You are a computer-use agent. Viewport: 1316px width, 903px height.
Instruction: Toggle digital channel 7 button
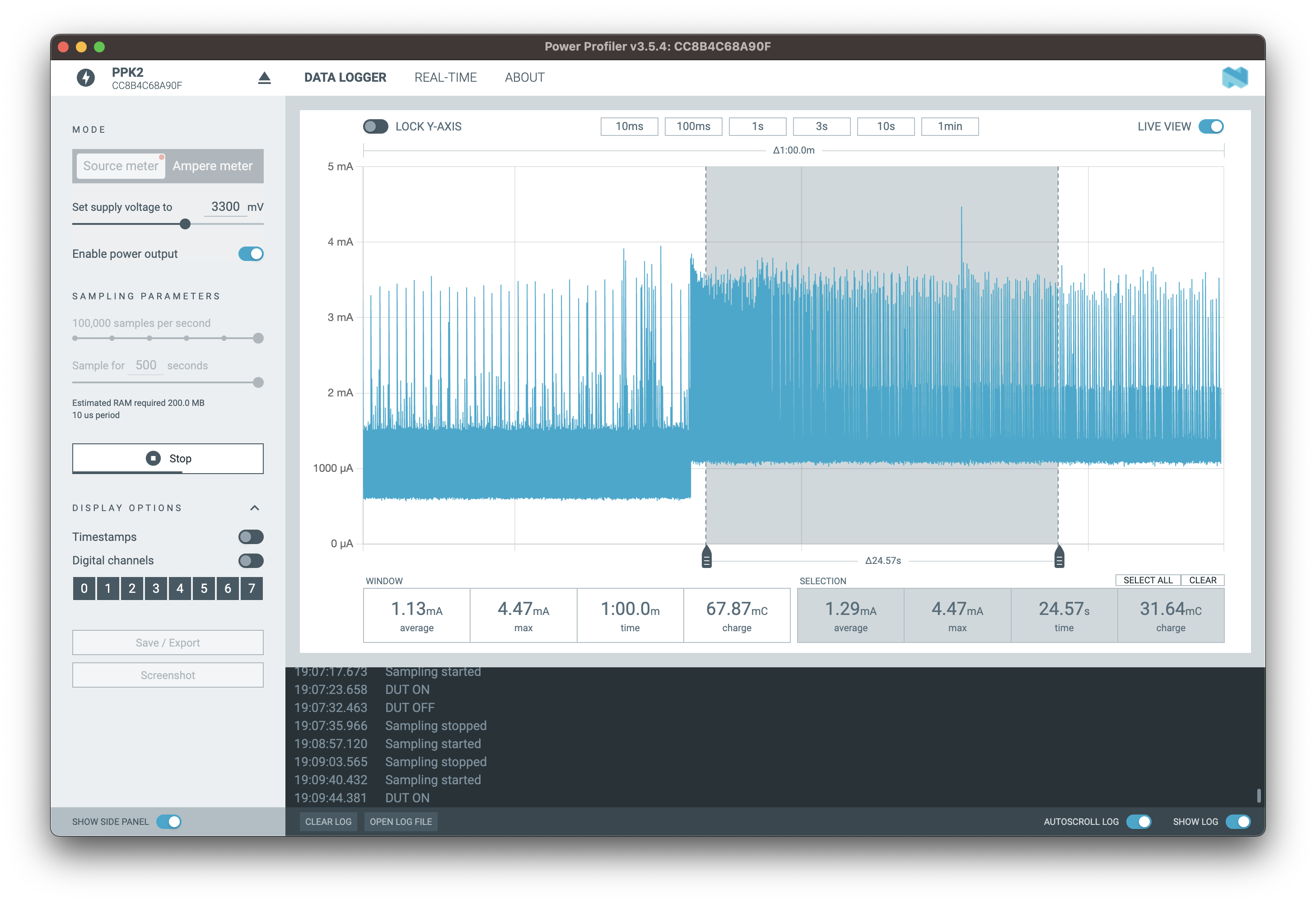pos(252,588)
